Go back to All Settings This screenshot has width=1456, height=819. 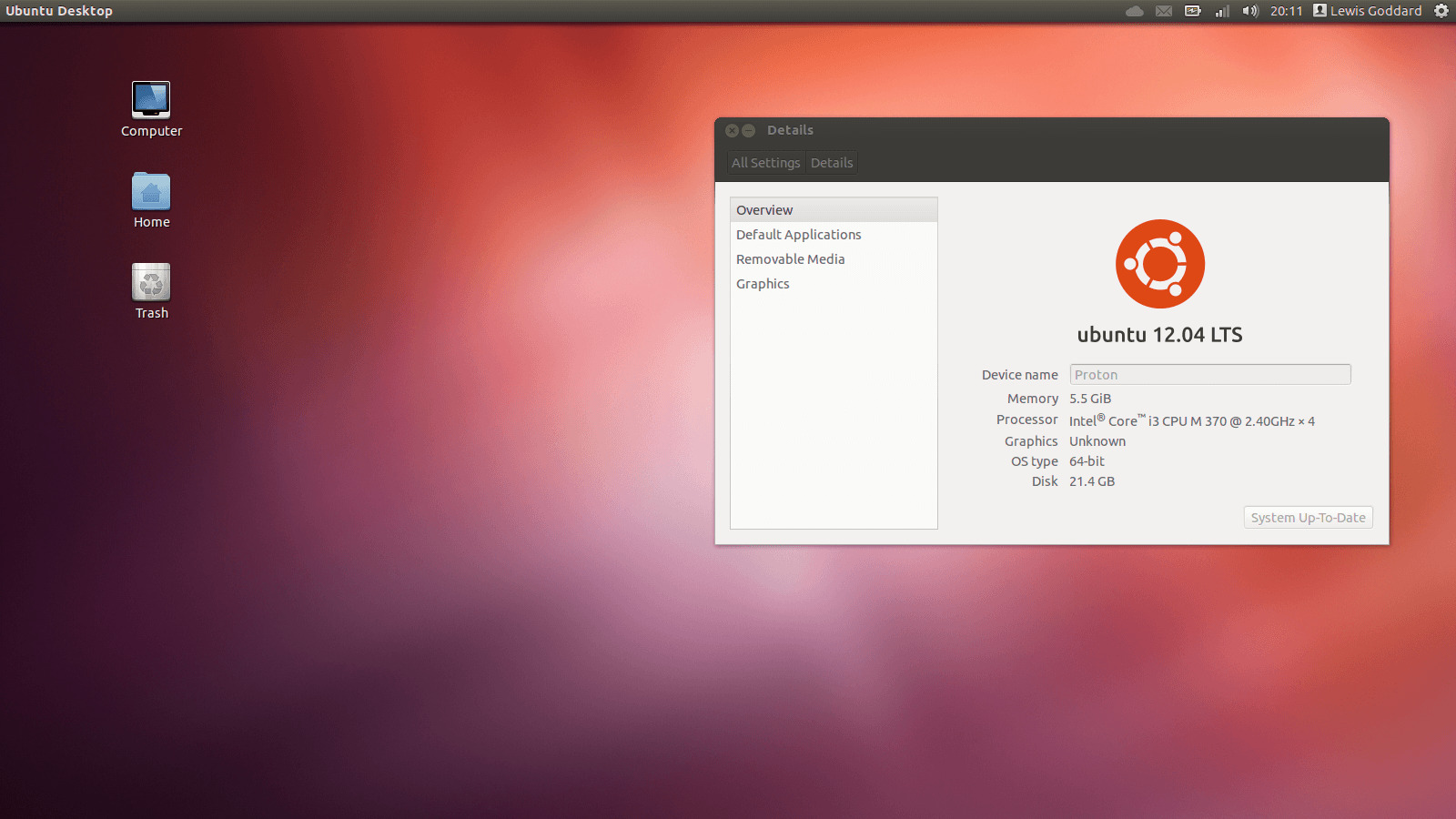pyautogui.click(x=765, y=163)
